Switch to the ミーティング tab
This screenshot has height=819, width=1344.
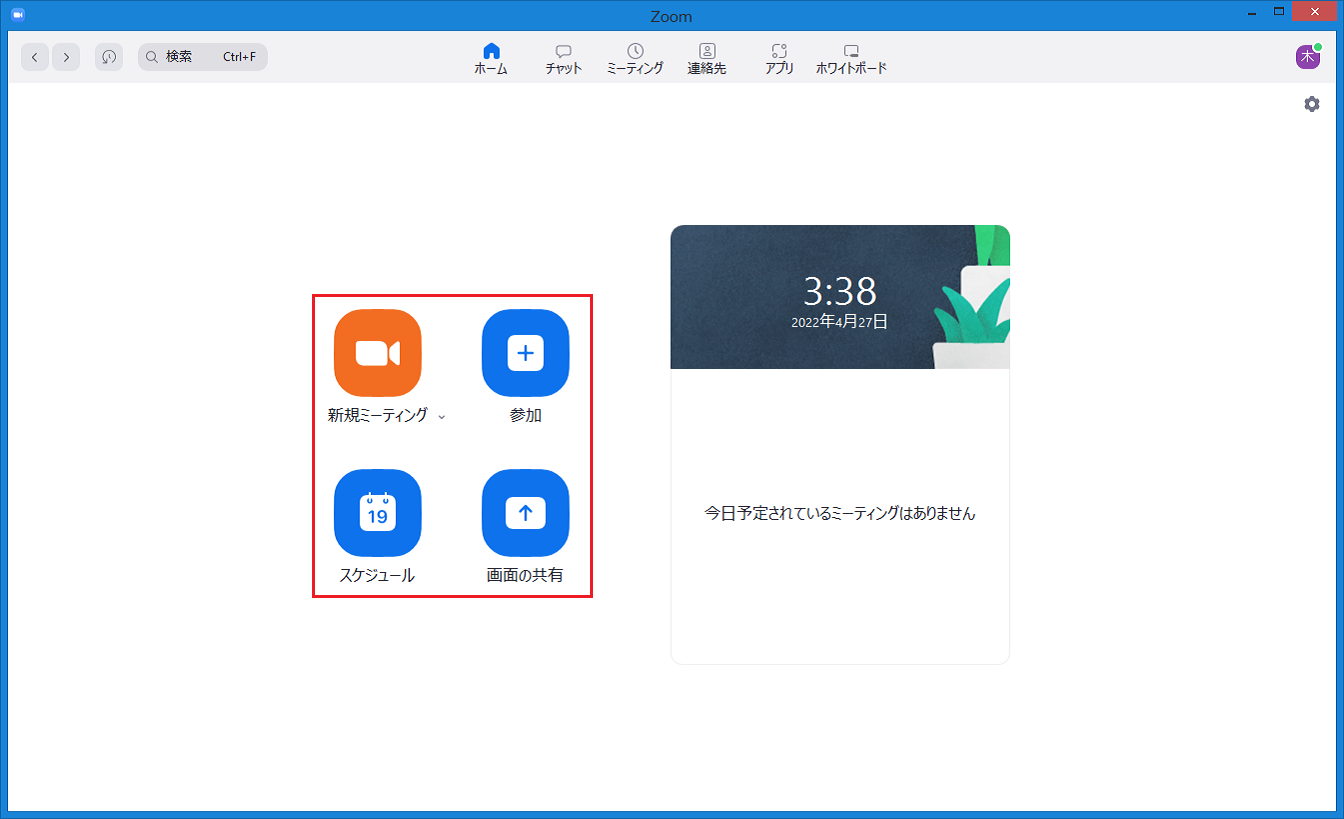coord(635,58)
